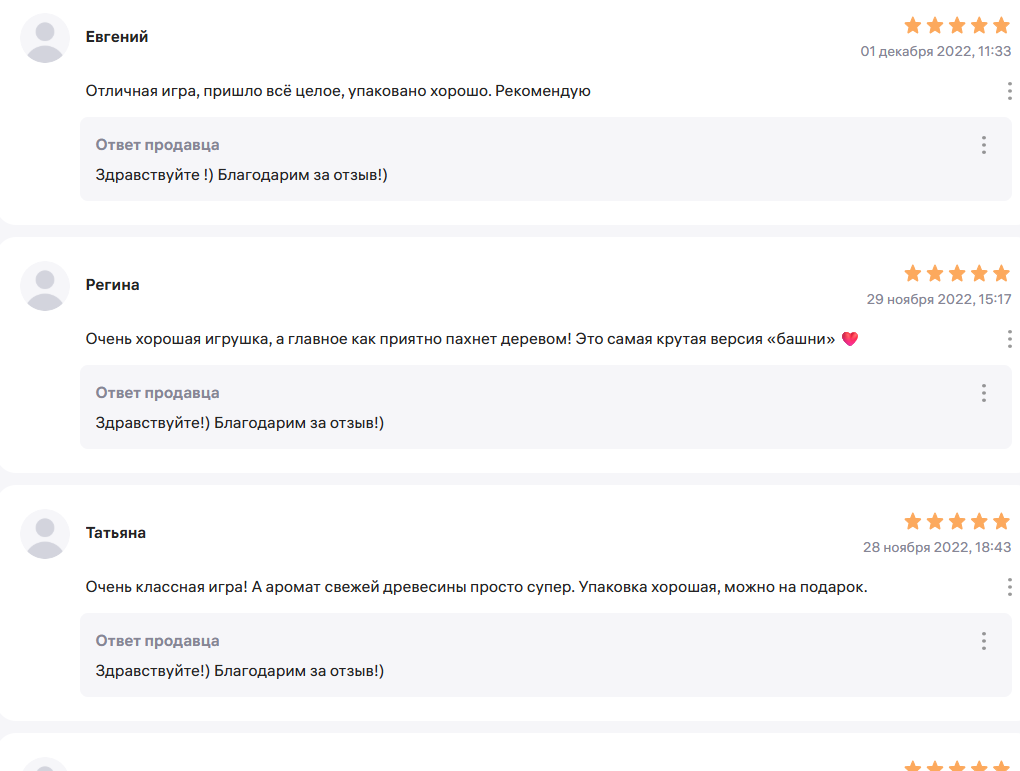
Task: Click Татьяна's five-star rating
Action: (957, 521)
